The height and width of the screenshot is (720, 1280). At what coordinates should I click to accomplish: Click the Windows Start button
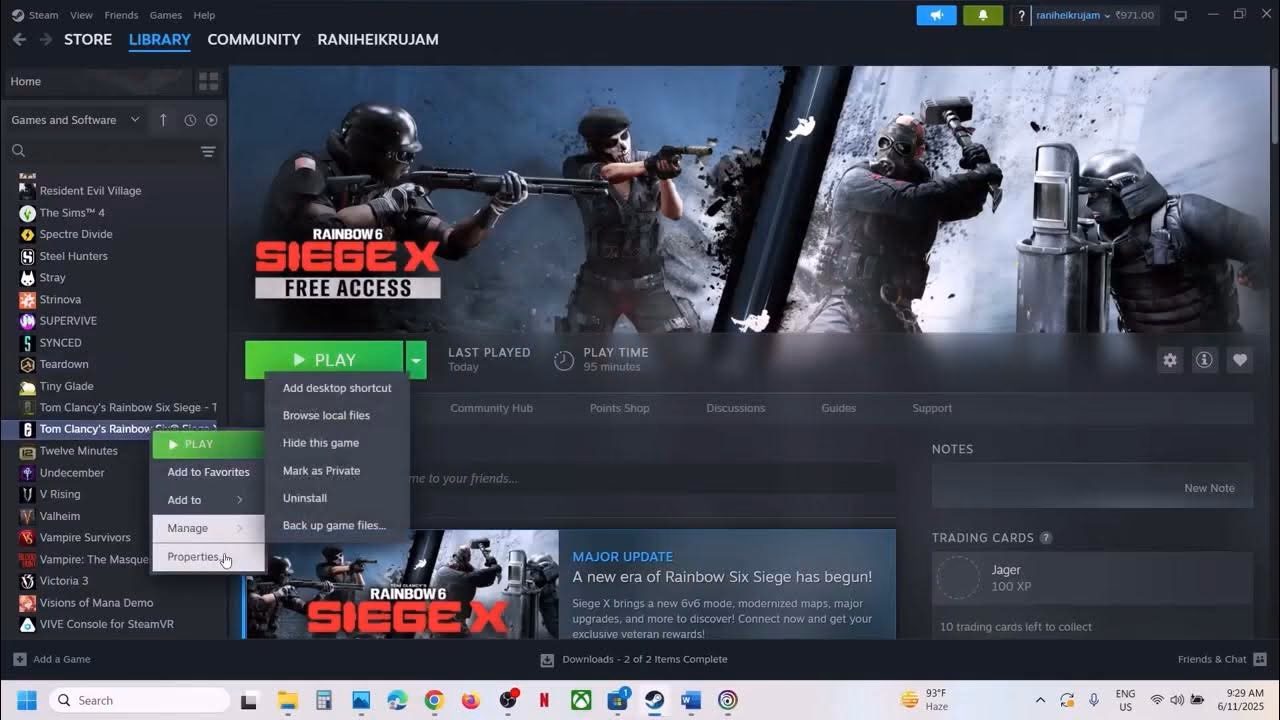26,700
